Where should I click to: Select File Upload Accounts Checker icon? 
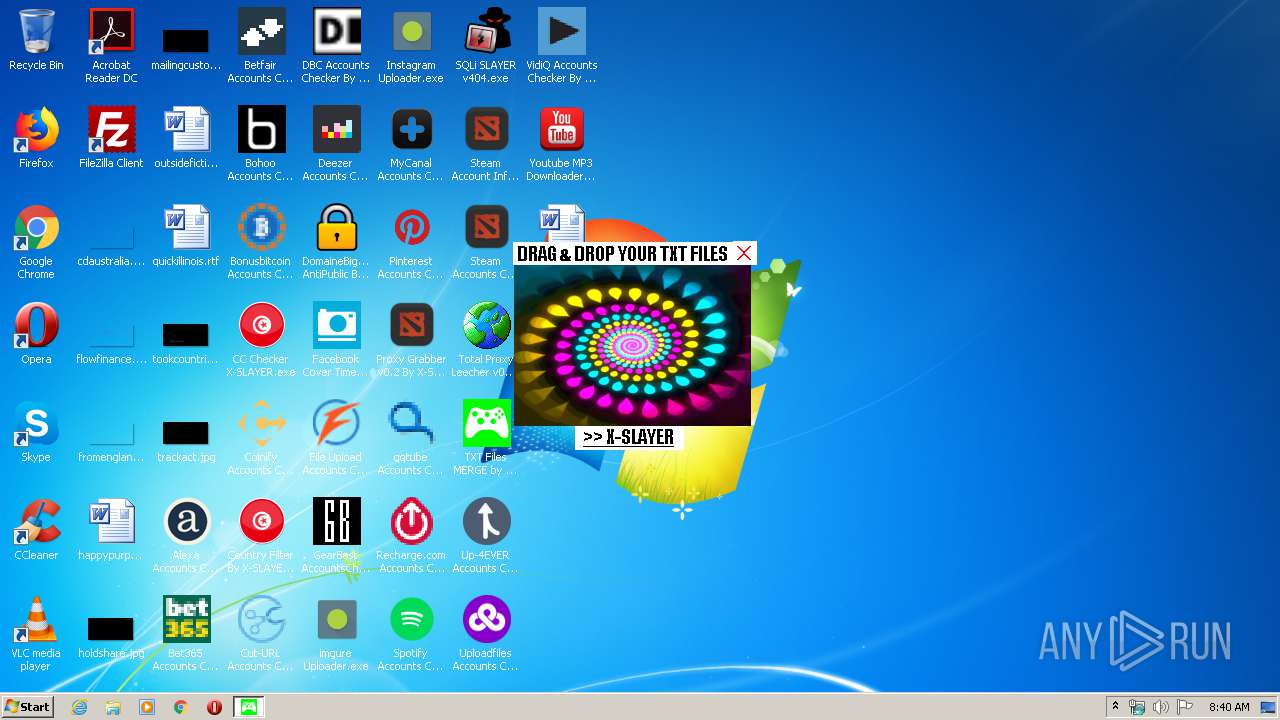pyautogui.click(x=336, y=425)
